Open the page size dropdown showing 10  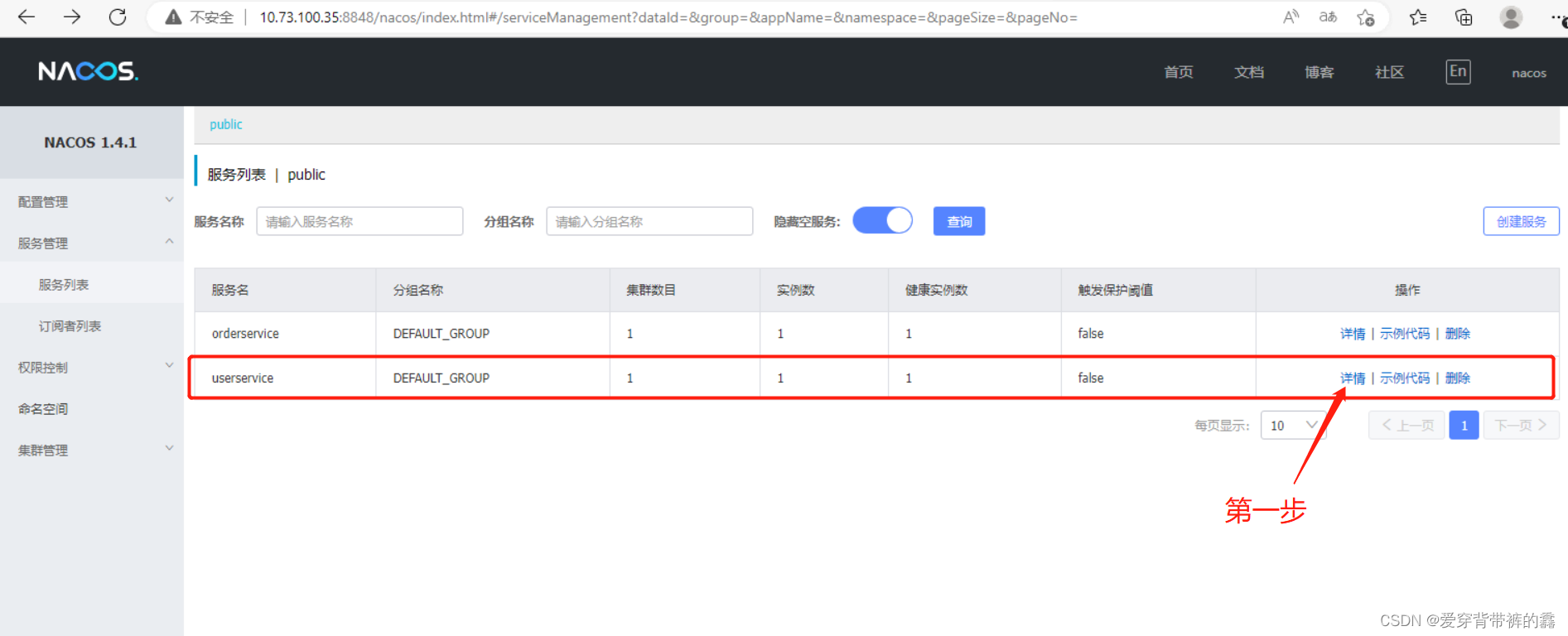click(1293, 425)
